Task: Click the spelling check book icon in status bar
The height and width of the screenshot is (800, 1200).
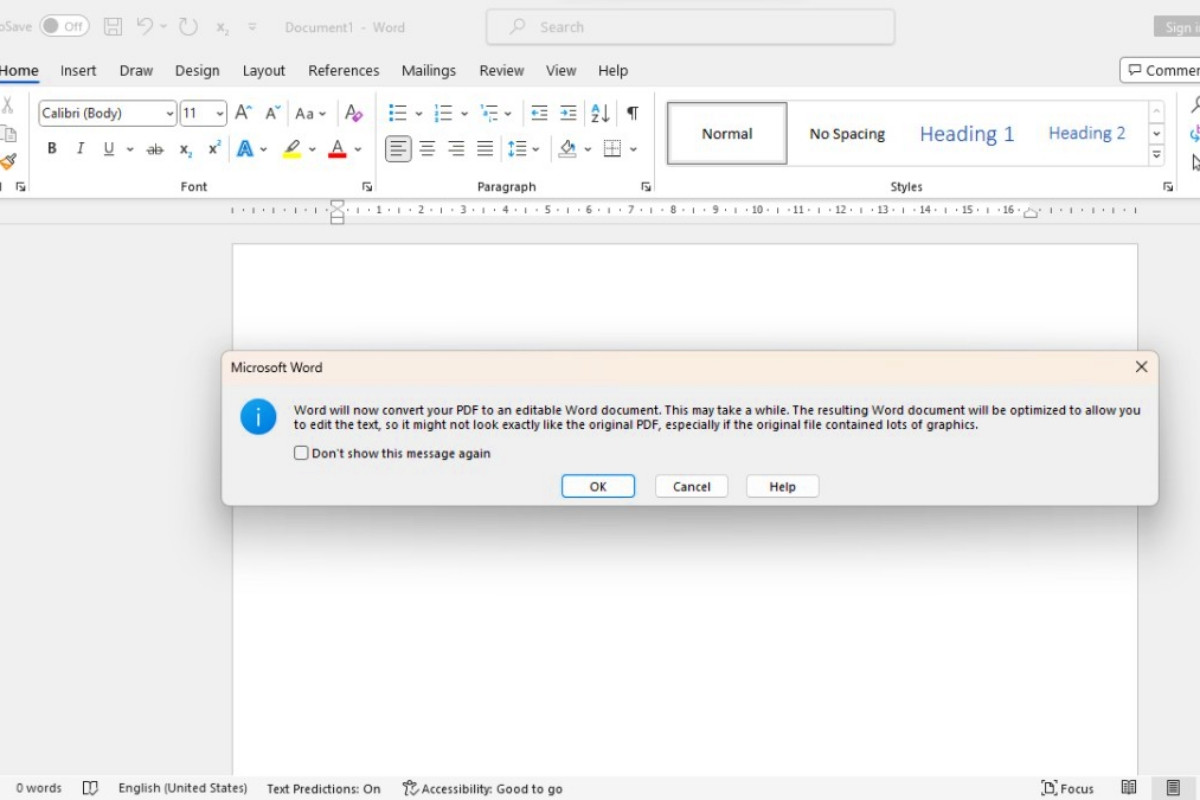Action: click(x=90, y=788)
